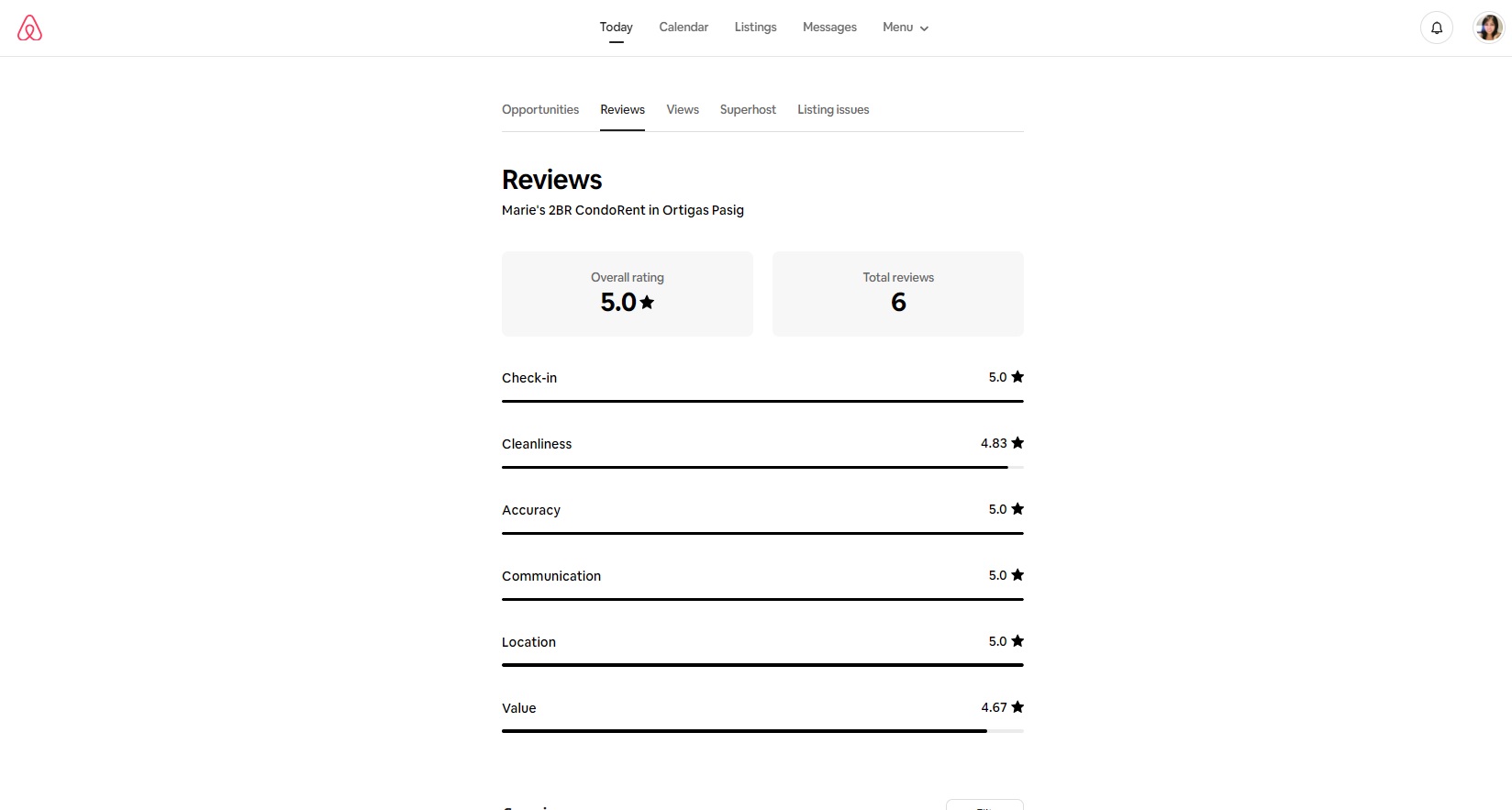The height and width of the screenshot is (810, 1512).
Task: Go to the Calendar tab
Action: tap(684, 28)
